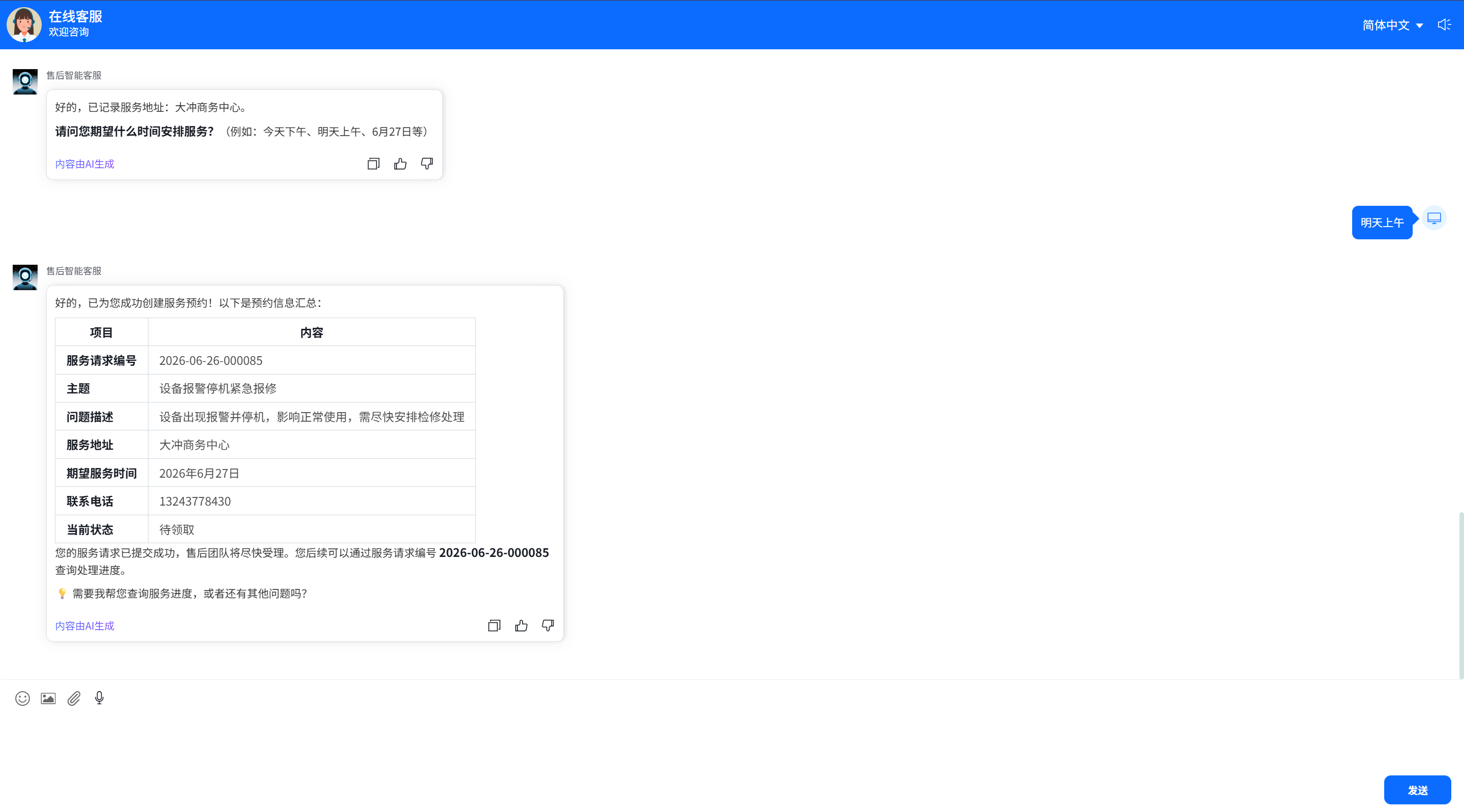This screenshot has width=1464, height=812.
Task: Open the emoji picker
Action: [x=22, y=698]
